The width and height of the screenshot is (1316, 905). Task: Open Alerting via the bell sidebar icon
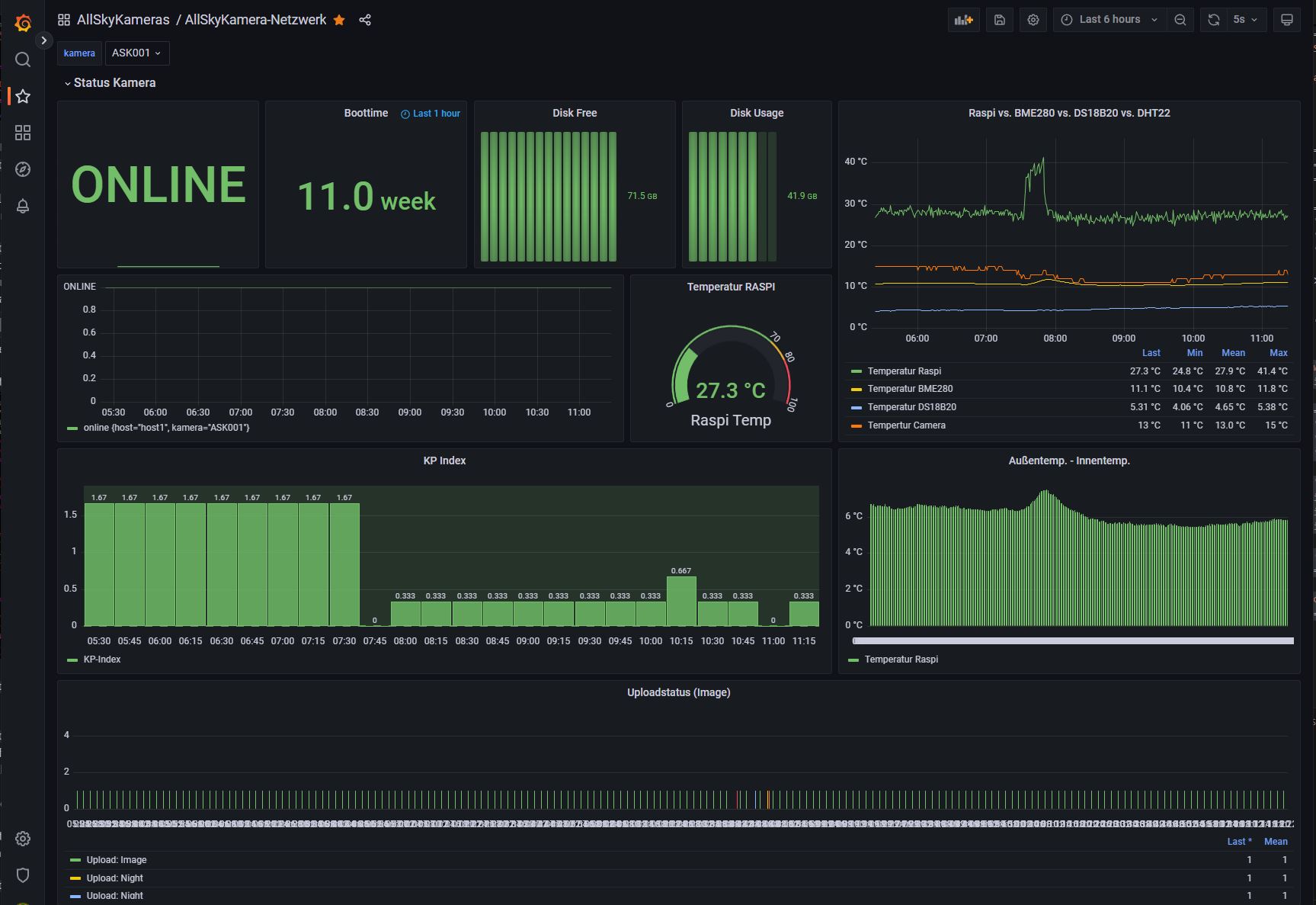tap(23, 206)
